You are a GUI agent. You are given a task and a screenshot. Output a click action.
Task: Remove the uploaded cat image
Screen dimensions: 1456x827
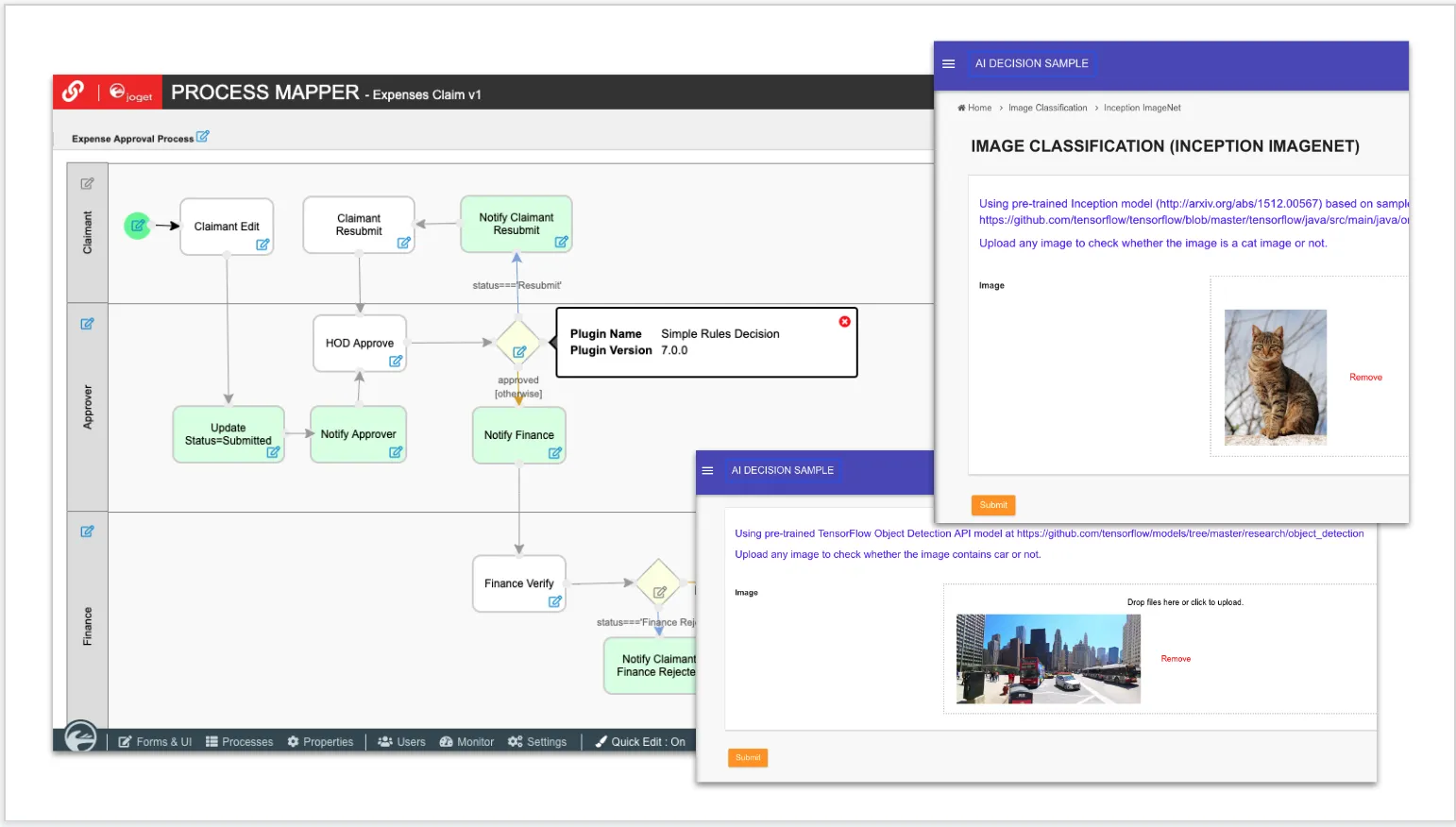pos(1365,378)
